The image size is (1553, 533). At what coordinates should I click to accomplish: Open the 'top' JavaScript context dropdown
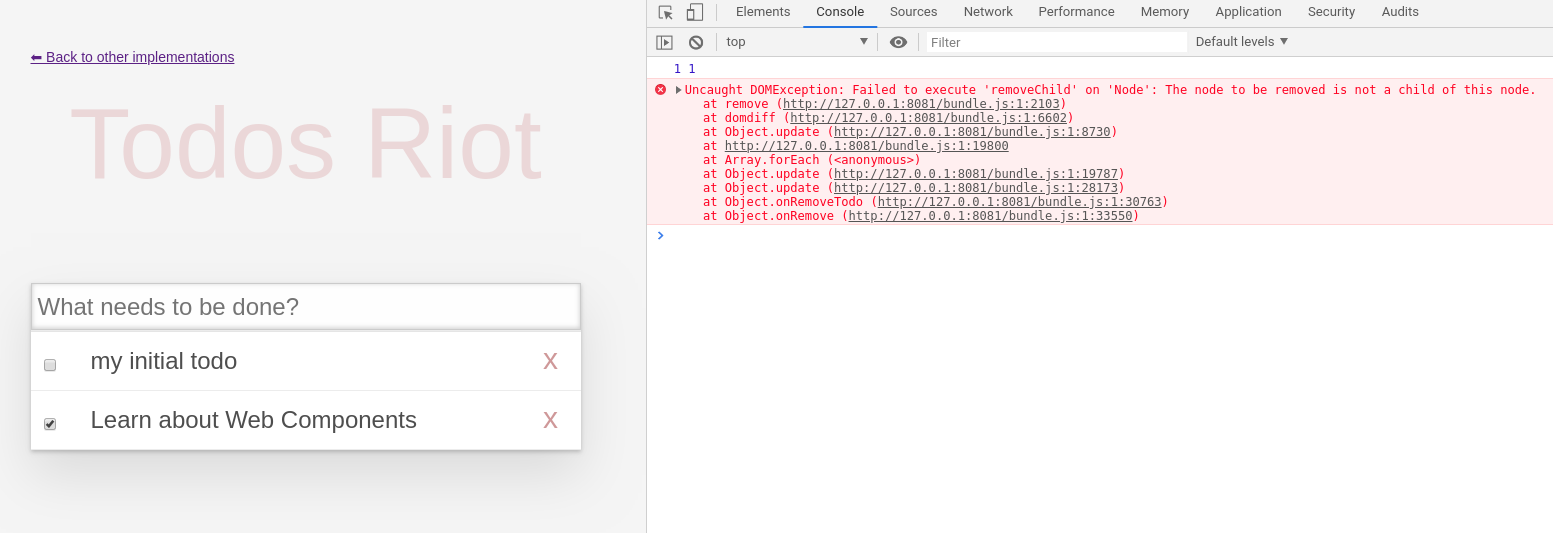click(x=797, y=42)
